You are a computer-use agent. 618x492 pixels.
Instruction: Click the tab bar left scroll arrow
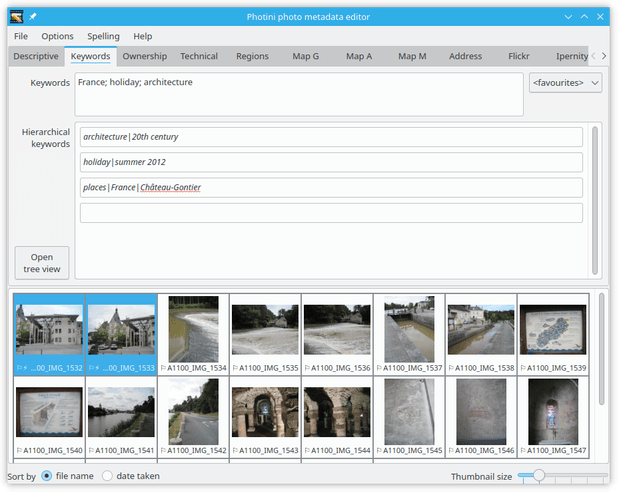[x=594, y=56]
